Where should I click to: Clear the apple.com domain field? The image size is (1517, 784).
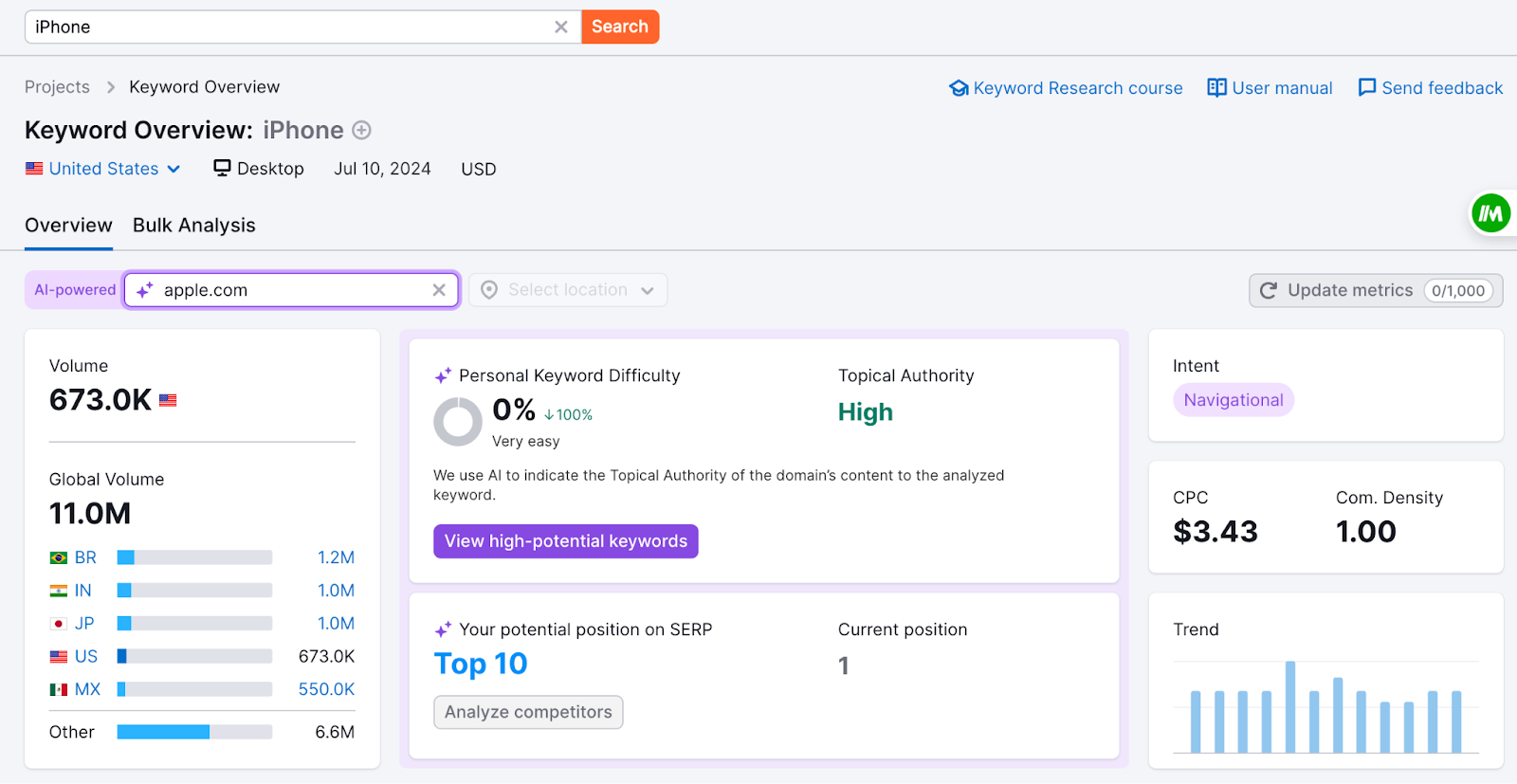[x=439, y=290]
